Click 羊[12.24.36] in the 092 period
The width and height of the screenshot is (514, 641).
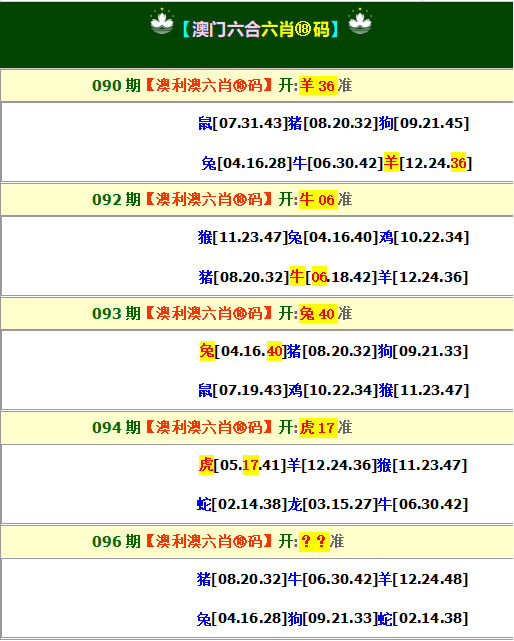[x=422, y=277]
